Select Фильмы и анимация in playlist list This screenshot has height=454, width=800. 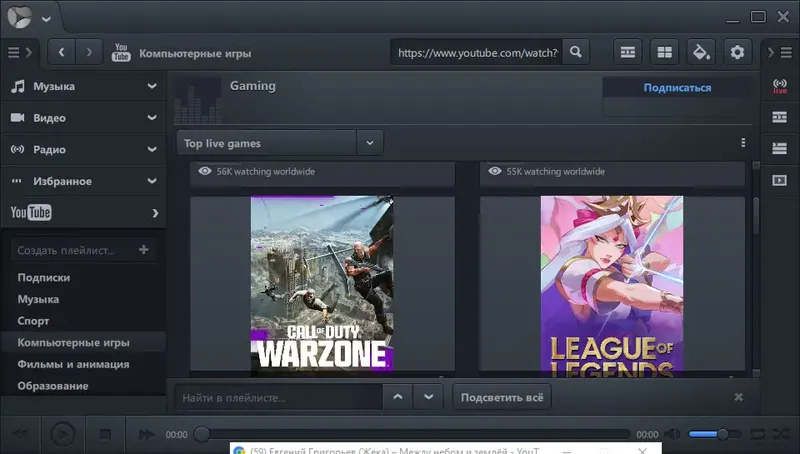tap(73, 364)
